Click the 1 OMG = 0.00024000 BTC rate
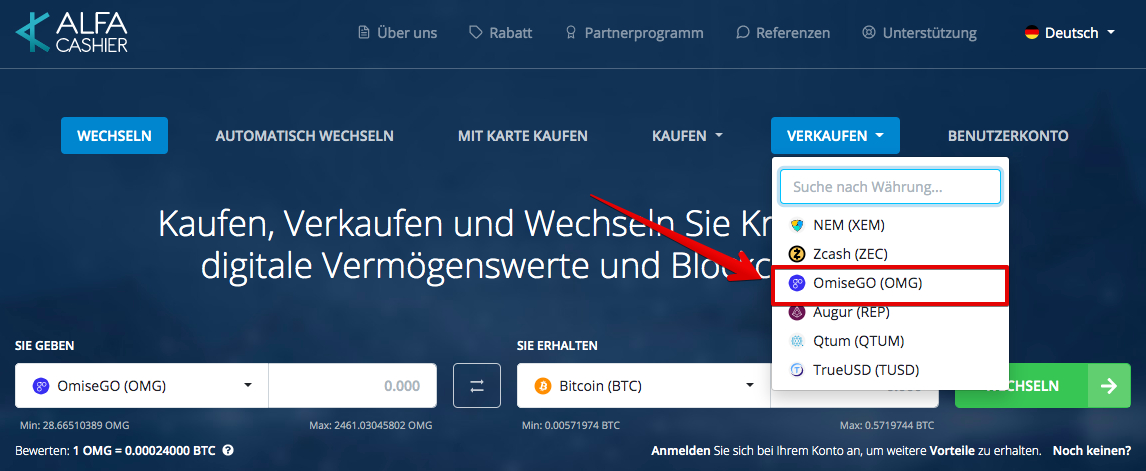 145,451
